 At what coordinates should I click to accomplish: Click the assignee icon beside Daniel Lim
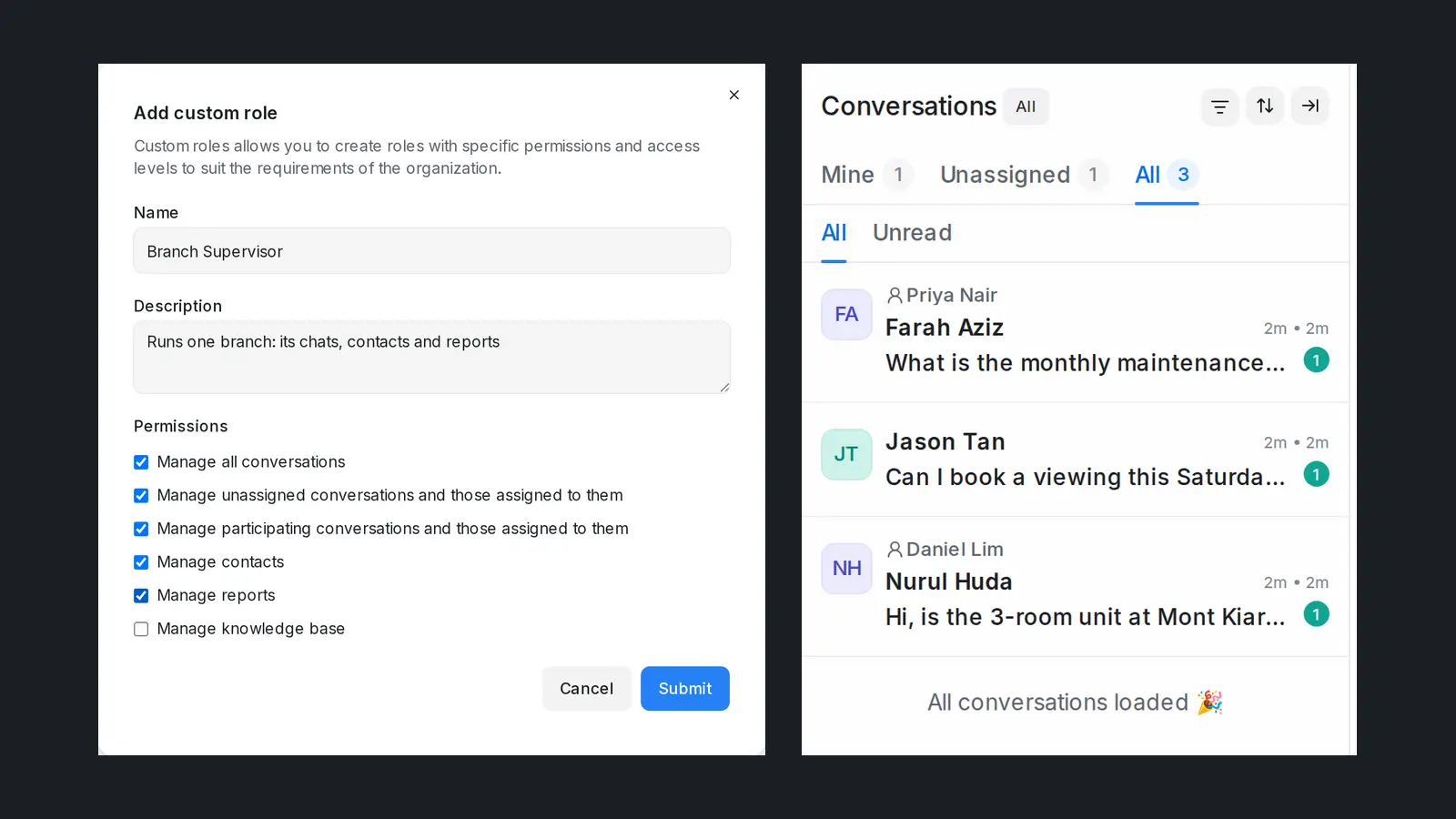coord(895,550)
